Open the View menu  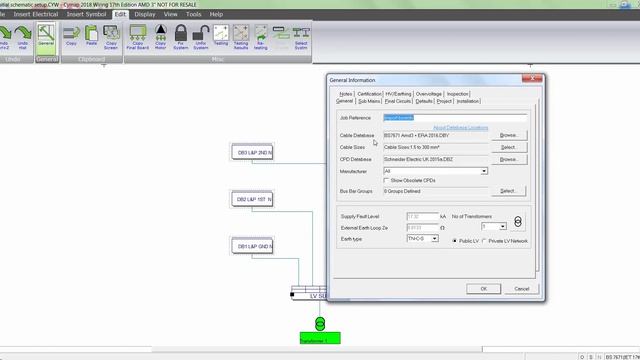coord(171,14)
